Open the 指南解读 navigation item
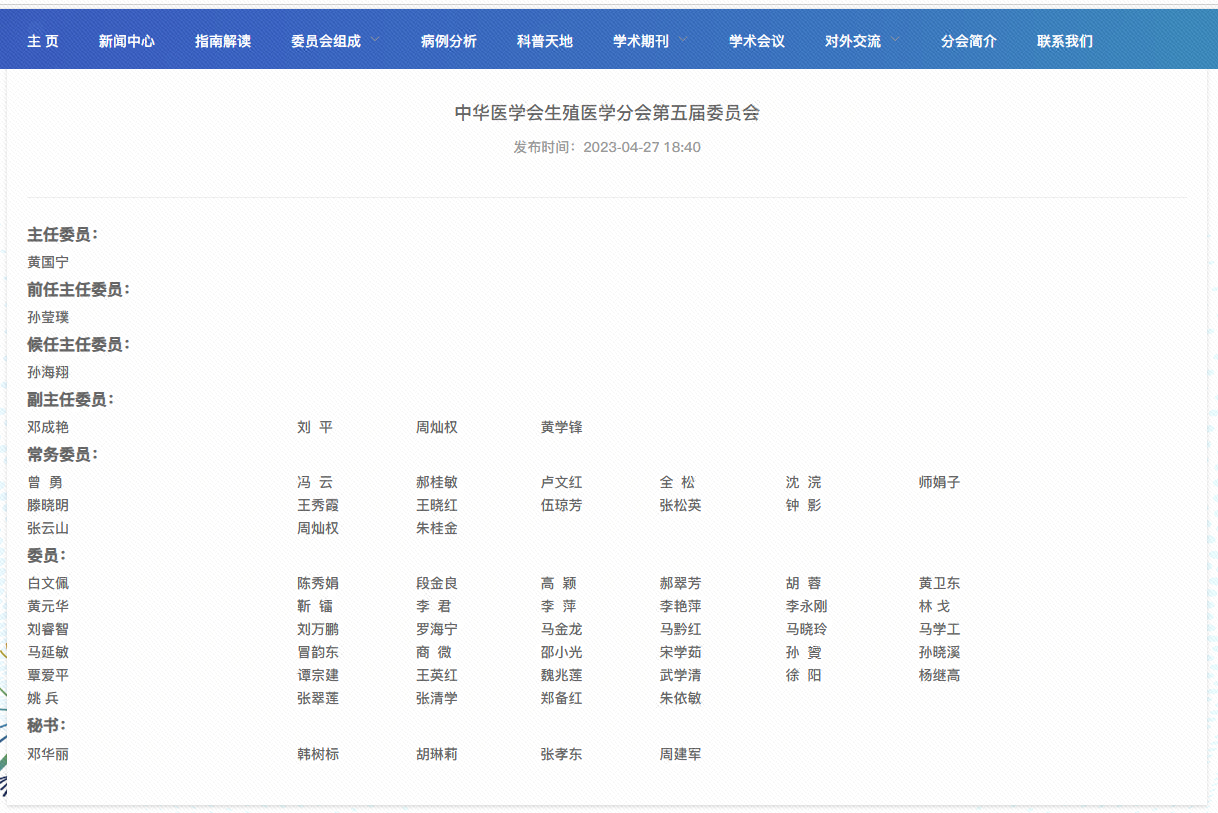 click(222, 41)
